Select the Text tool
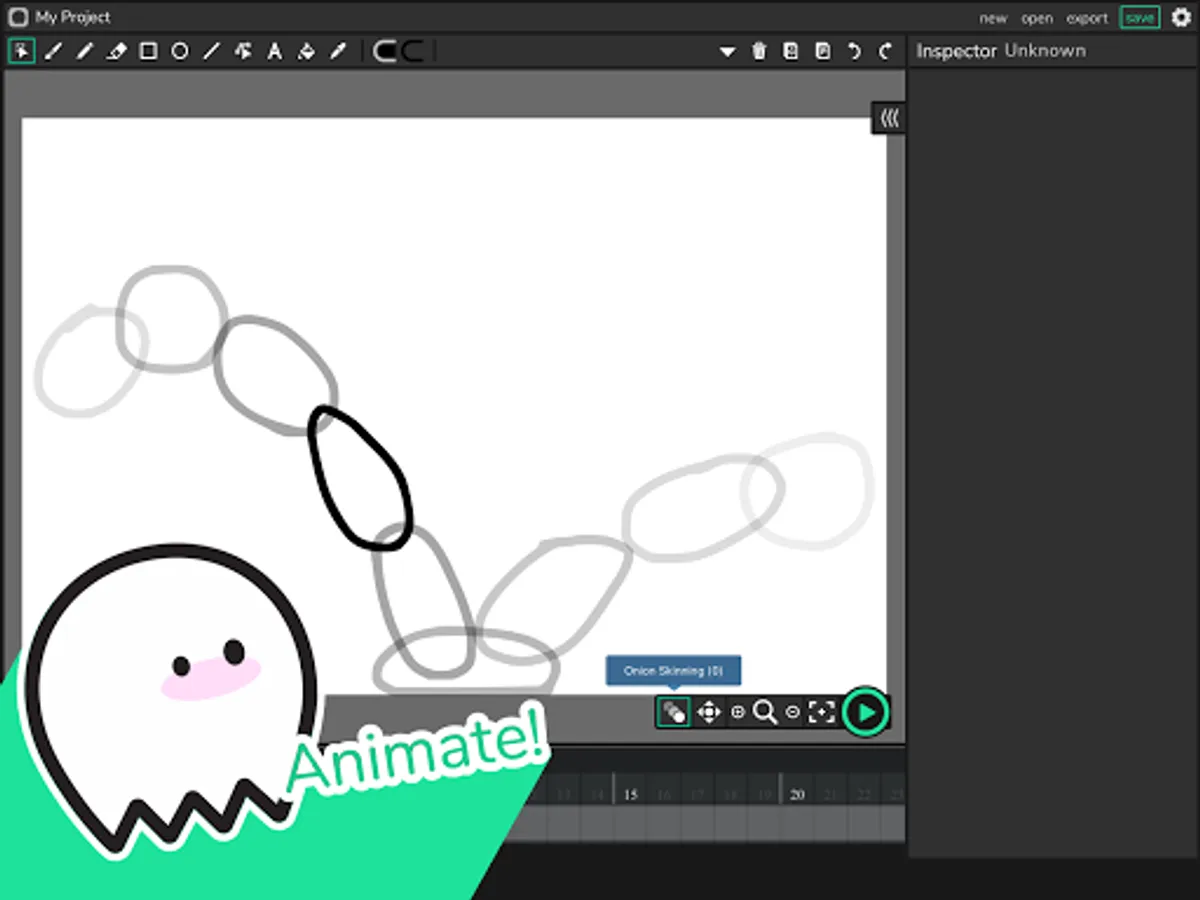Viewport: 1200px width, 900px height. click(x=274, y=51)
